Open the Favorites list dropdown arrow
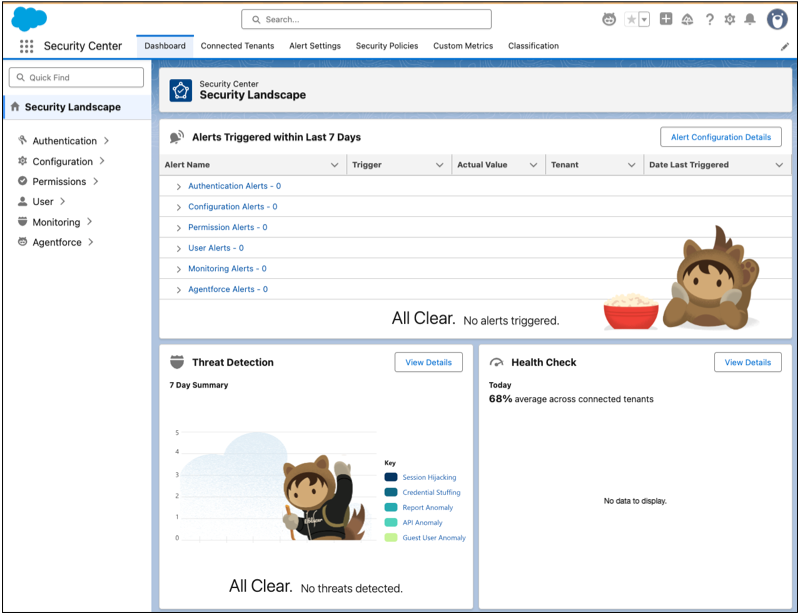The height and width of the screenshot is (615, 800). pyautogui.click(x=644, y=19)
